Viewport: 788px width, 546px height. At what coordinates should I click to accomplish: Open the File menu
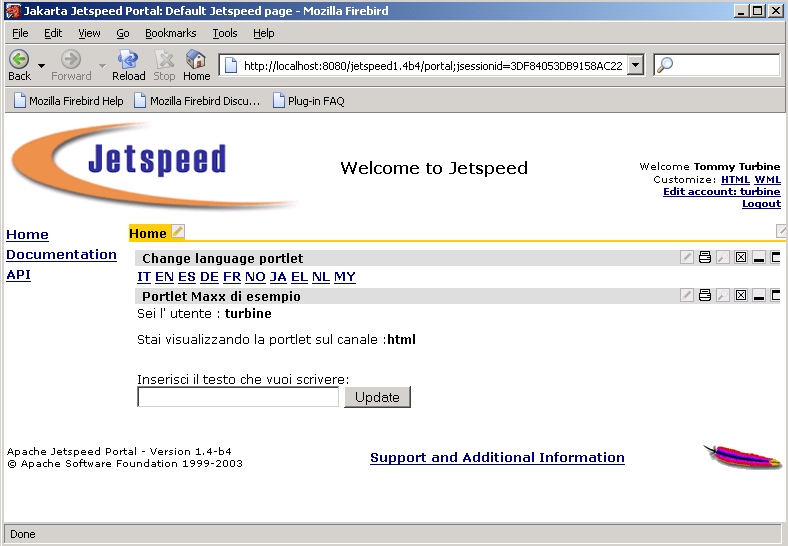point(20,33)
